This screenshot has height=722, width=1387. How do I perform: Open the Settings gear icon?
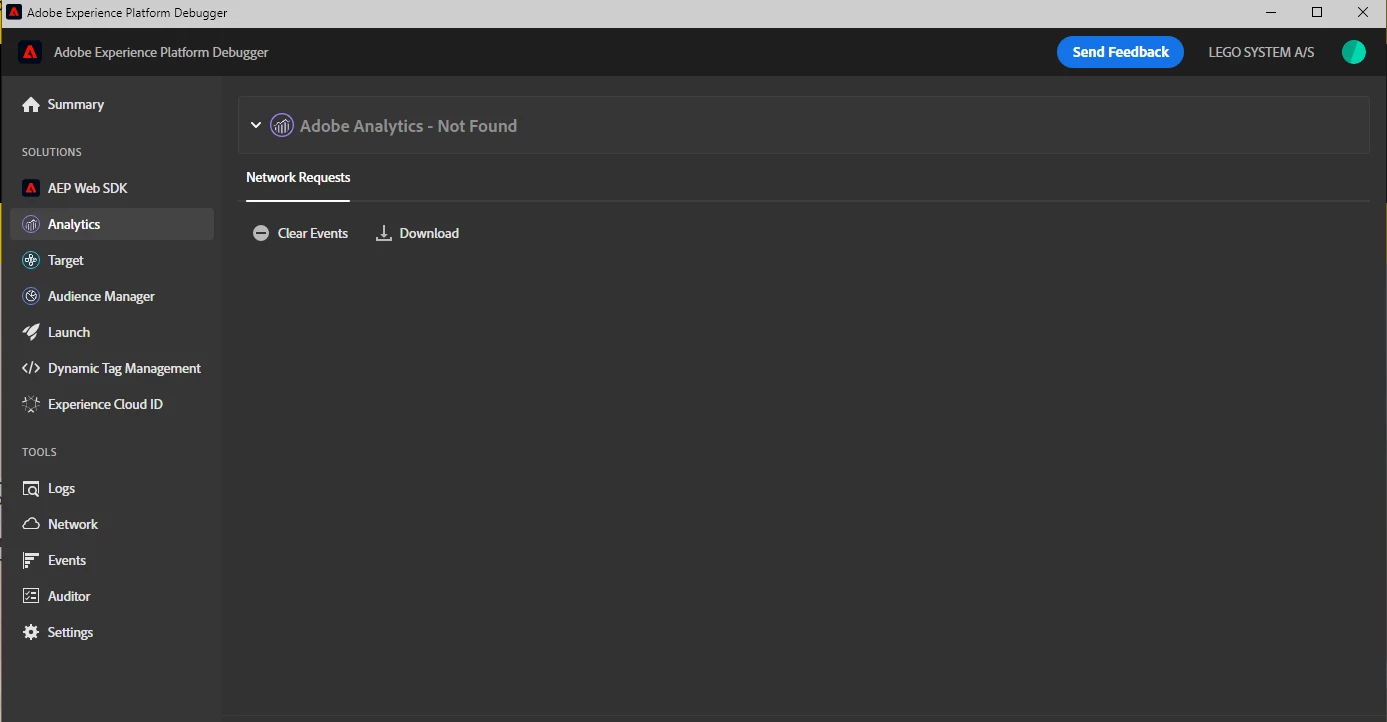coord(31,632)
